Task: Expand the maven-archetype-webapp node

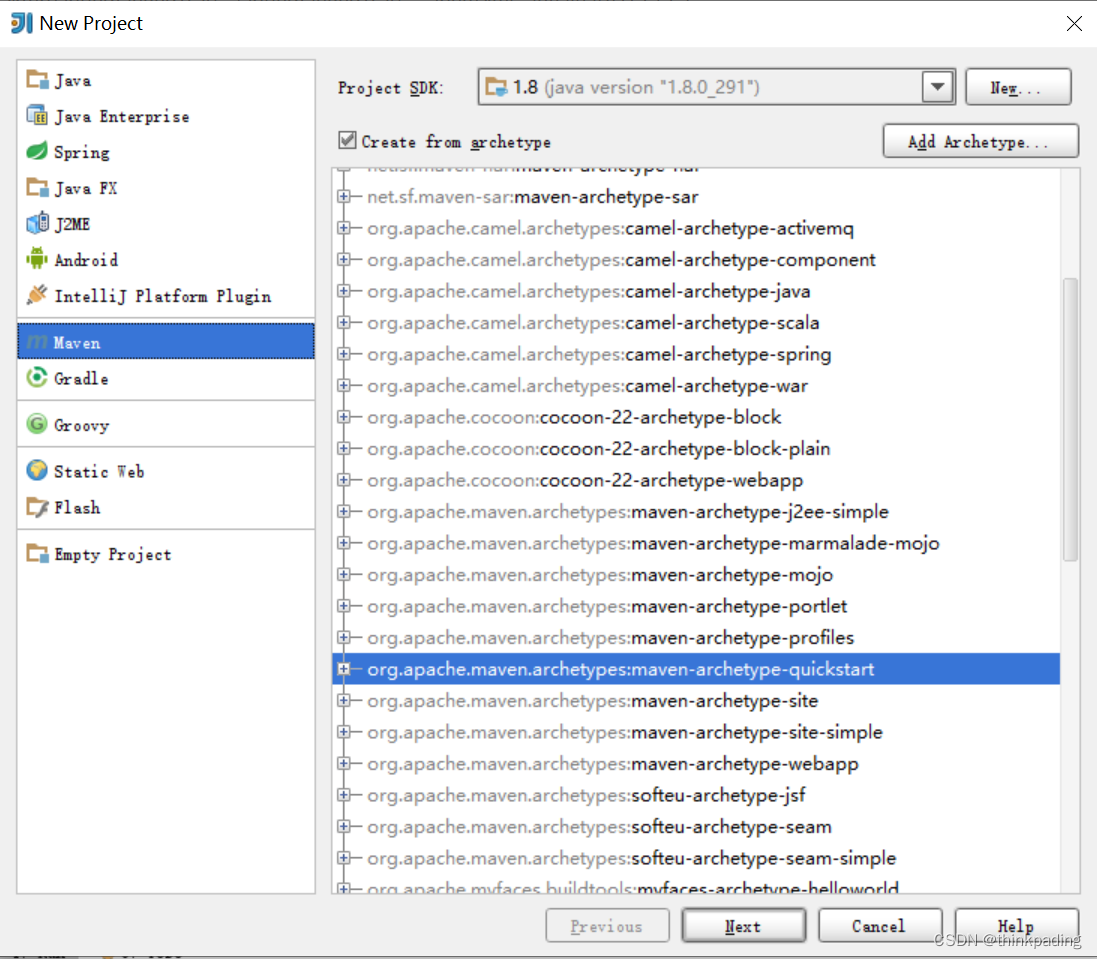Action: [344, 763]
